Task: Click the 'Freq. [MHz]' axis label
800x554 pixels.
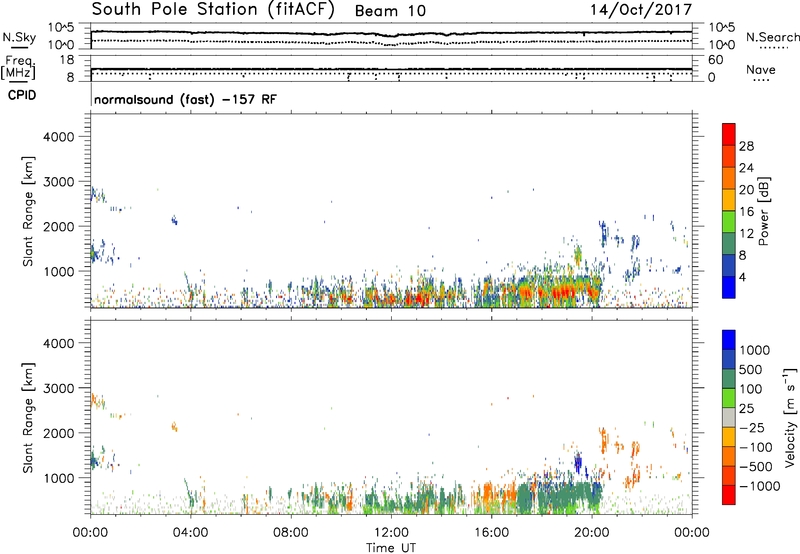Action: (18, 68)
